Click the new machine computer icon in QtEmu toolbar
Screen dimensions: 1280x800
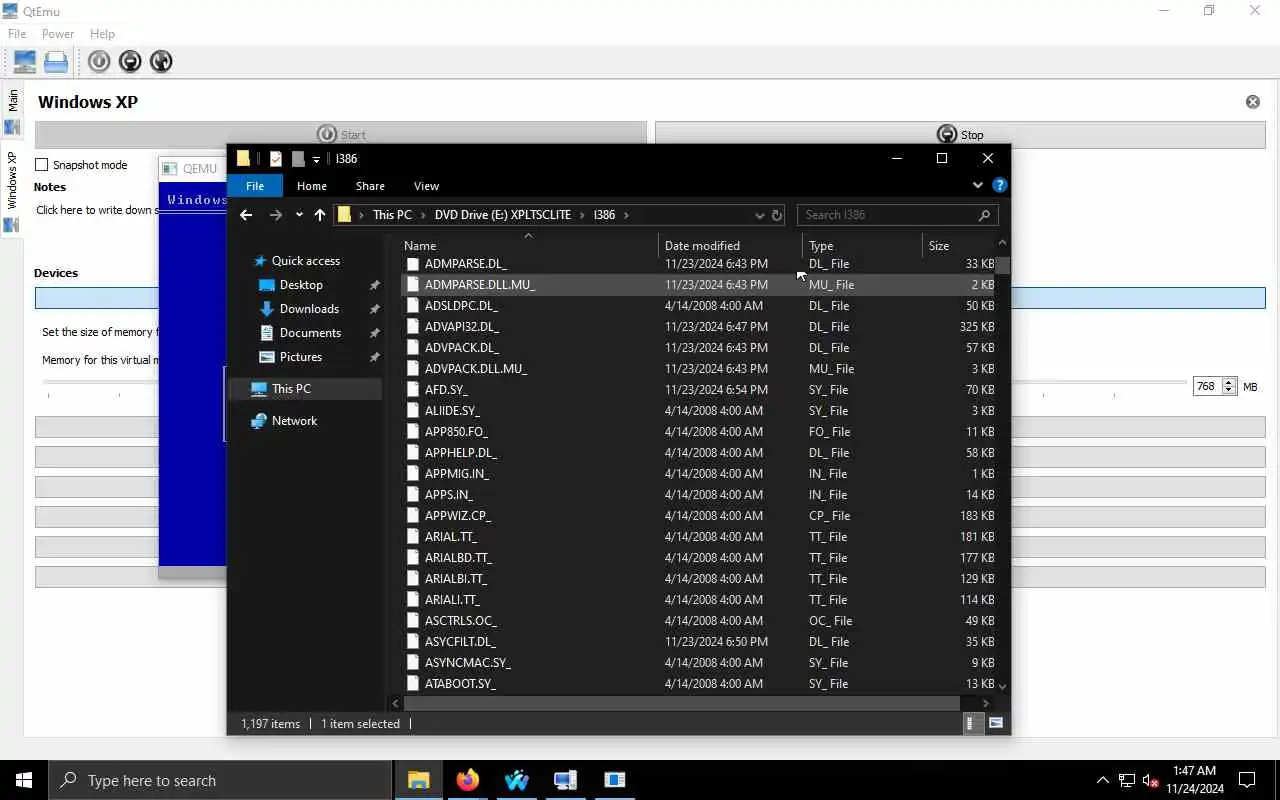coord(25,62)
